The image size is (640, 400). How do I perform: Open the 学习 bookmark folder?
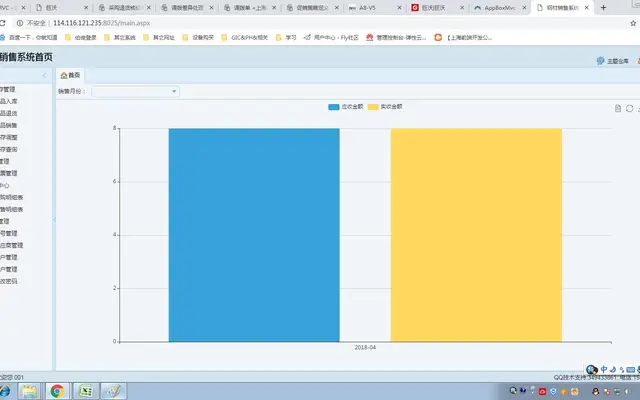click(286, 38)
